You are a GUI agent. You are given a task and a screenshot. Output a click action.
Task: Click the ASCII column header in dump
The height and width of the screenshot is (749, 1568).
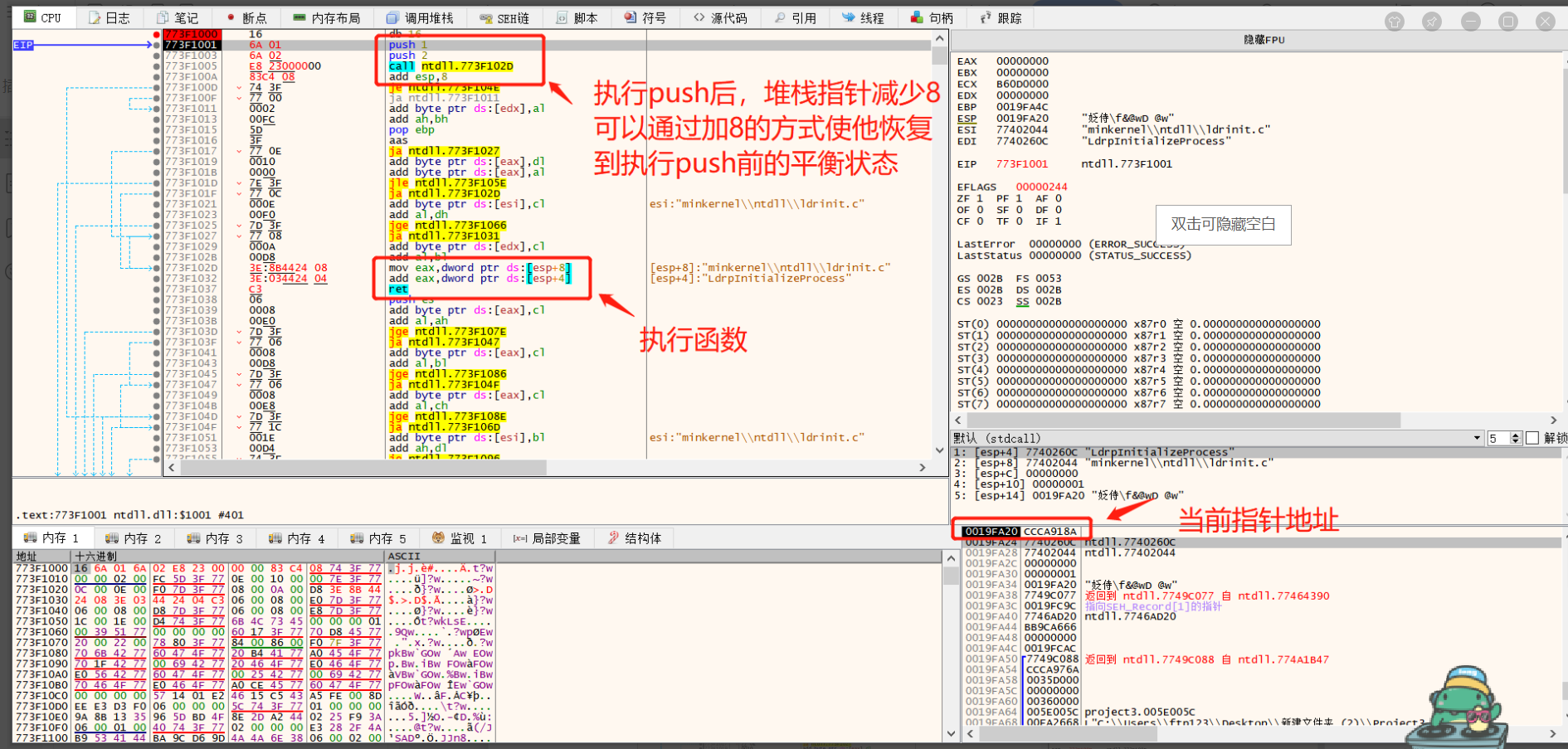click(440, 557)
